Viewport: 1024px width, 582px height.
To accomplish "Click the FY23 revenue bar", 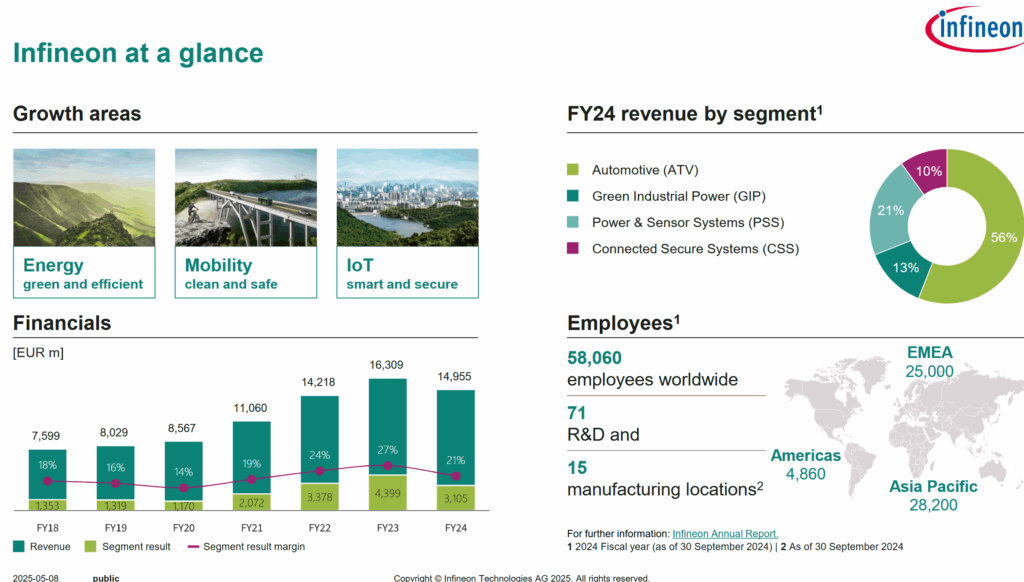I will coord(387,427).
